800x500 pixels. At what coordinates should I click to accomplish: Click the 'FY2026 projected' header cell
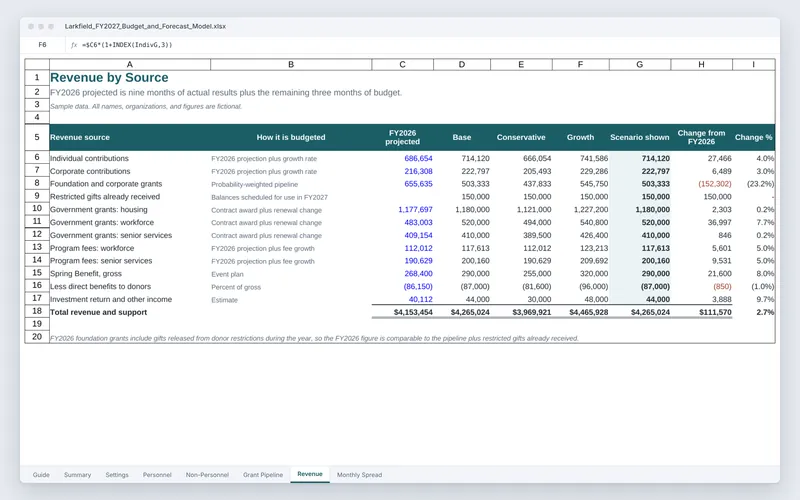click(x=403, y=137)
